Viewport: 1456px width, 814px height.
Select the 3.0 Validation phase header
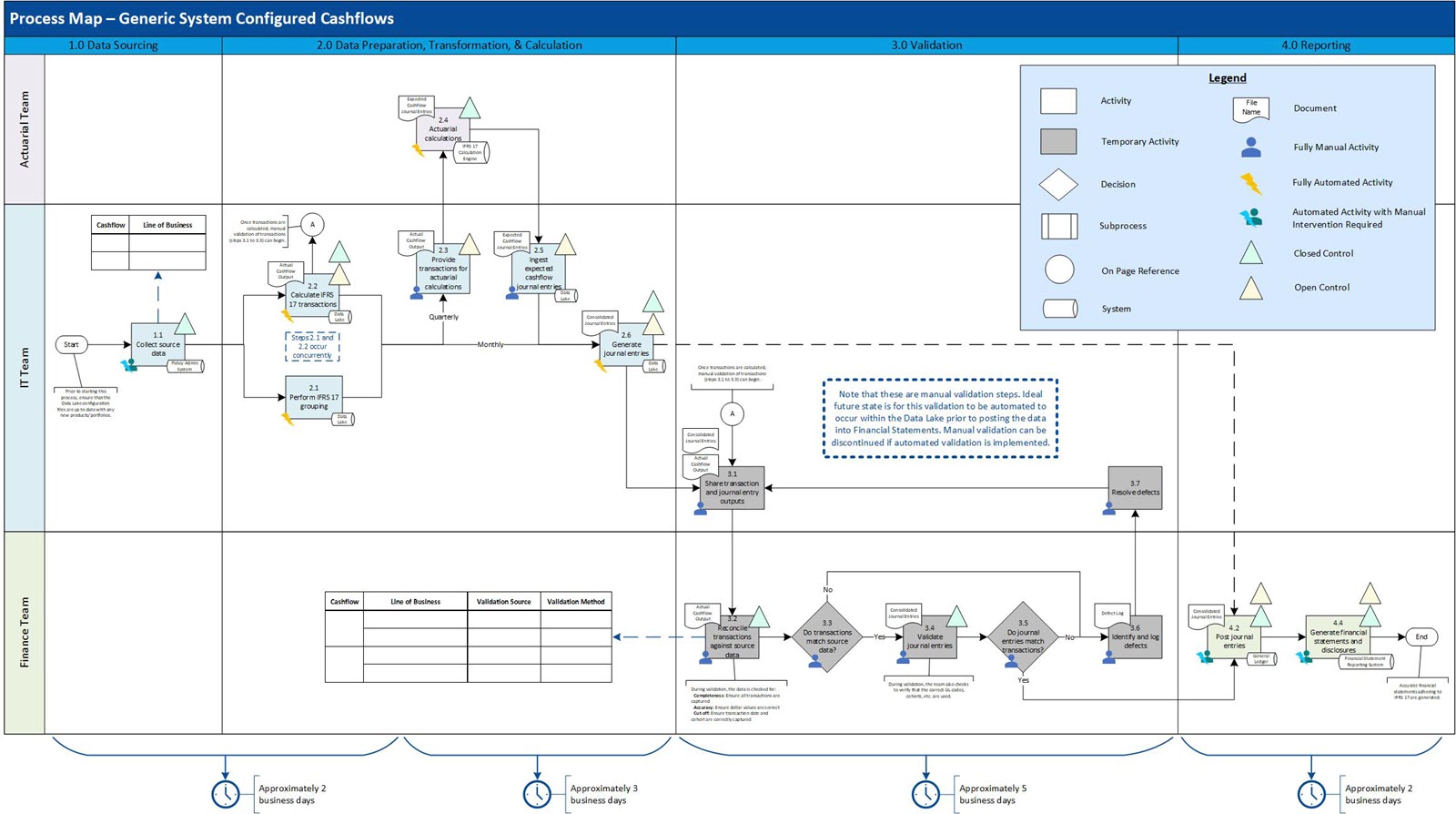click(x=926, y=45)
